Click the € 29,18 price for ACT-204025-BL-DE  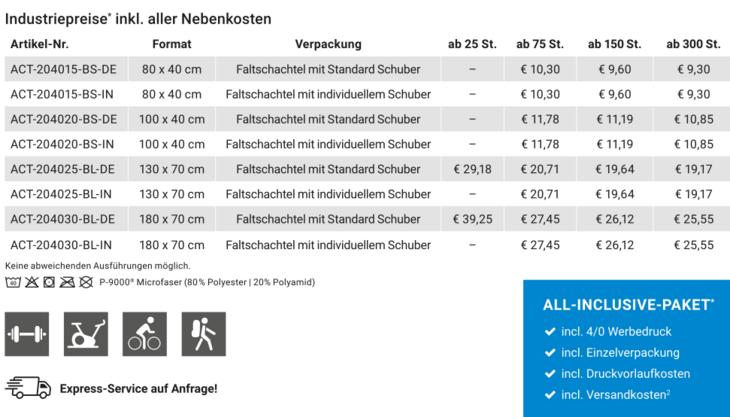click(x=473, y=169)
